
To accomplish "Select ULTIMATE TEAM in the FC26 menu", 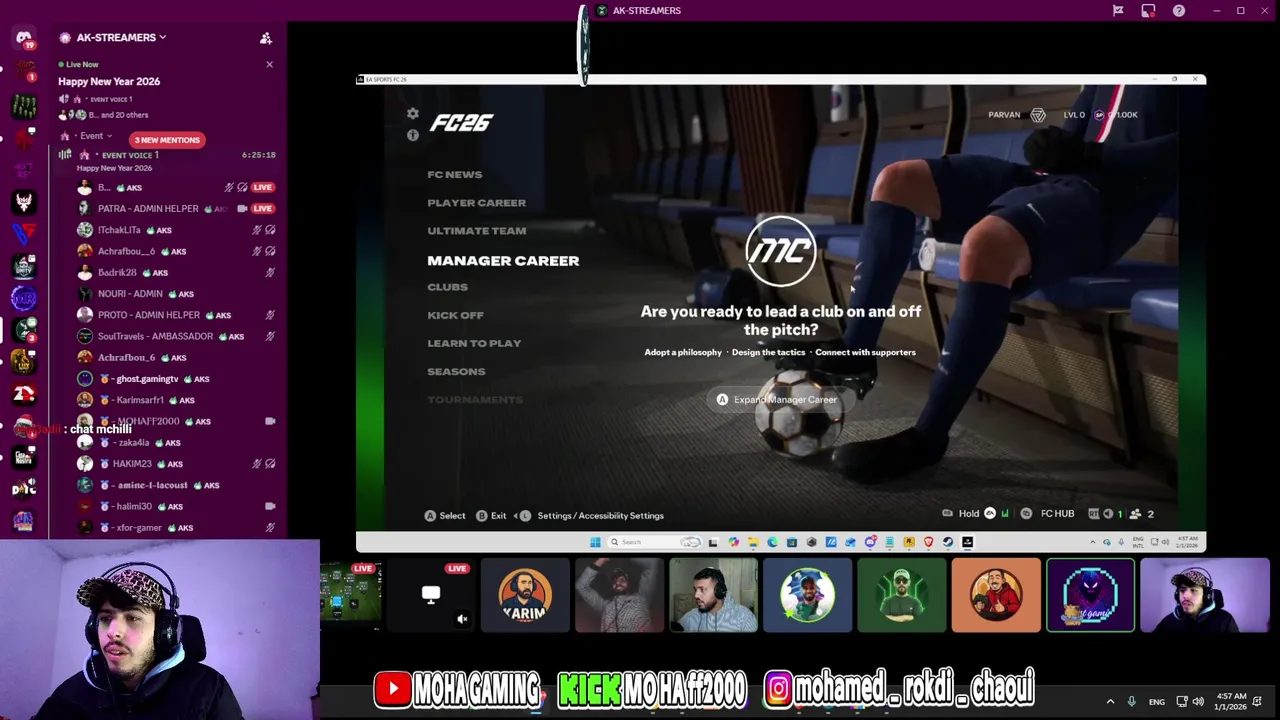I will click(x=476, y=231).
